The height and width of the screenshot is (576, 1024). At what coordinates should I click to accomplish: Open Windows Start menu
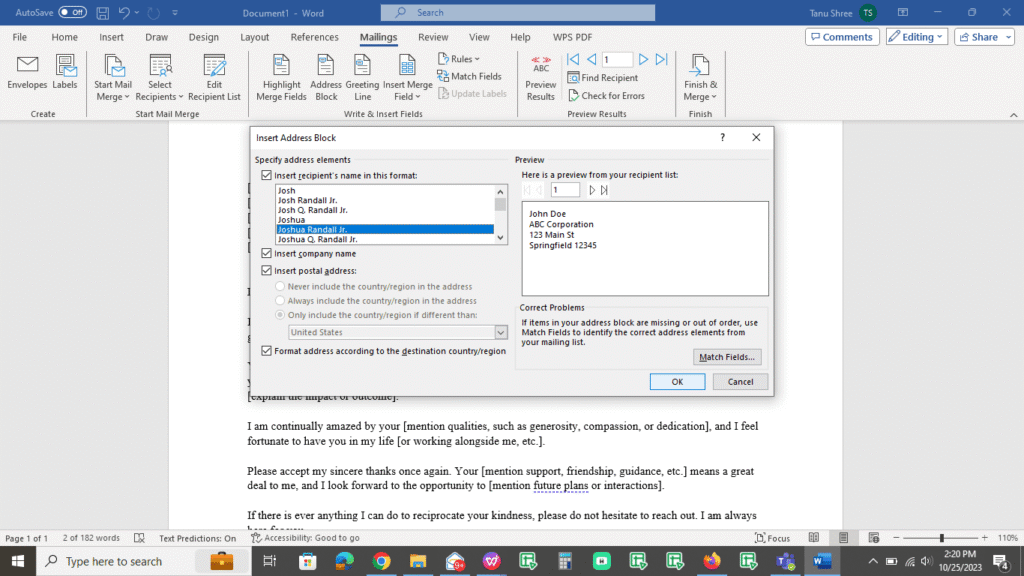coord(18,561)
